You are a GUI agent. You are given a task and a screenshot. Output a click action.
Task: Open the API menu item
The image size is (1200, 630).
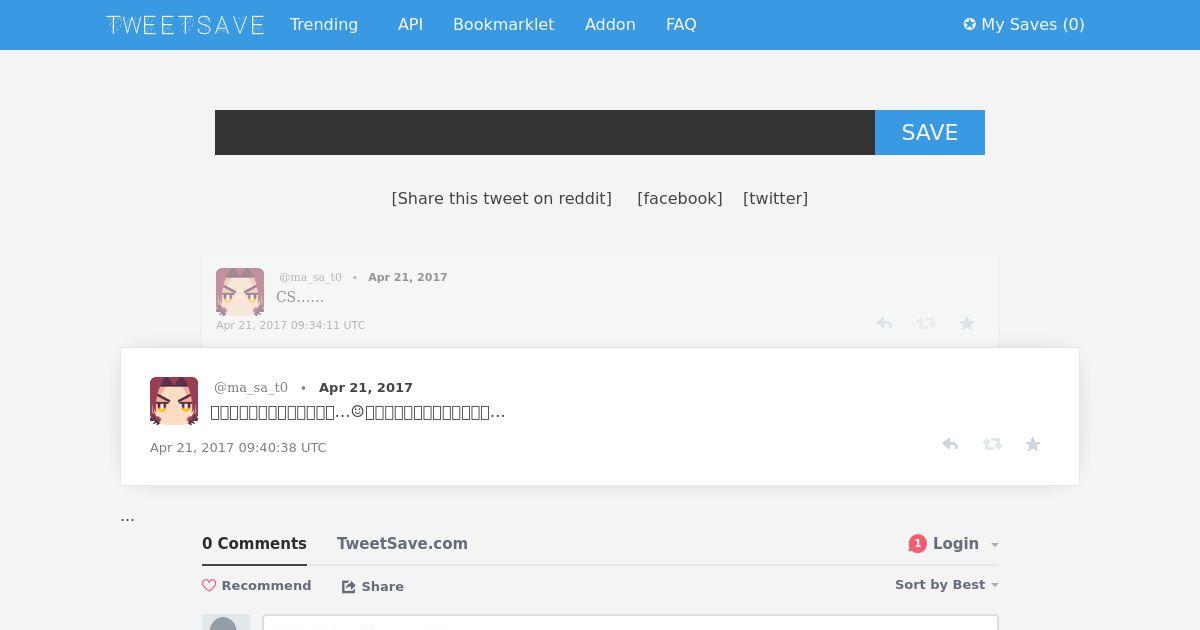click(410, 24)
